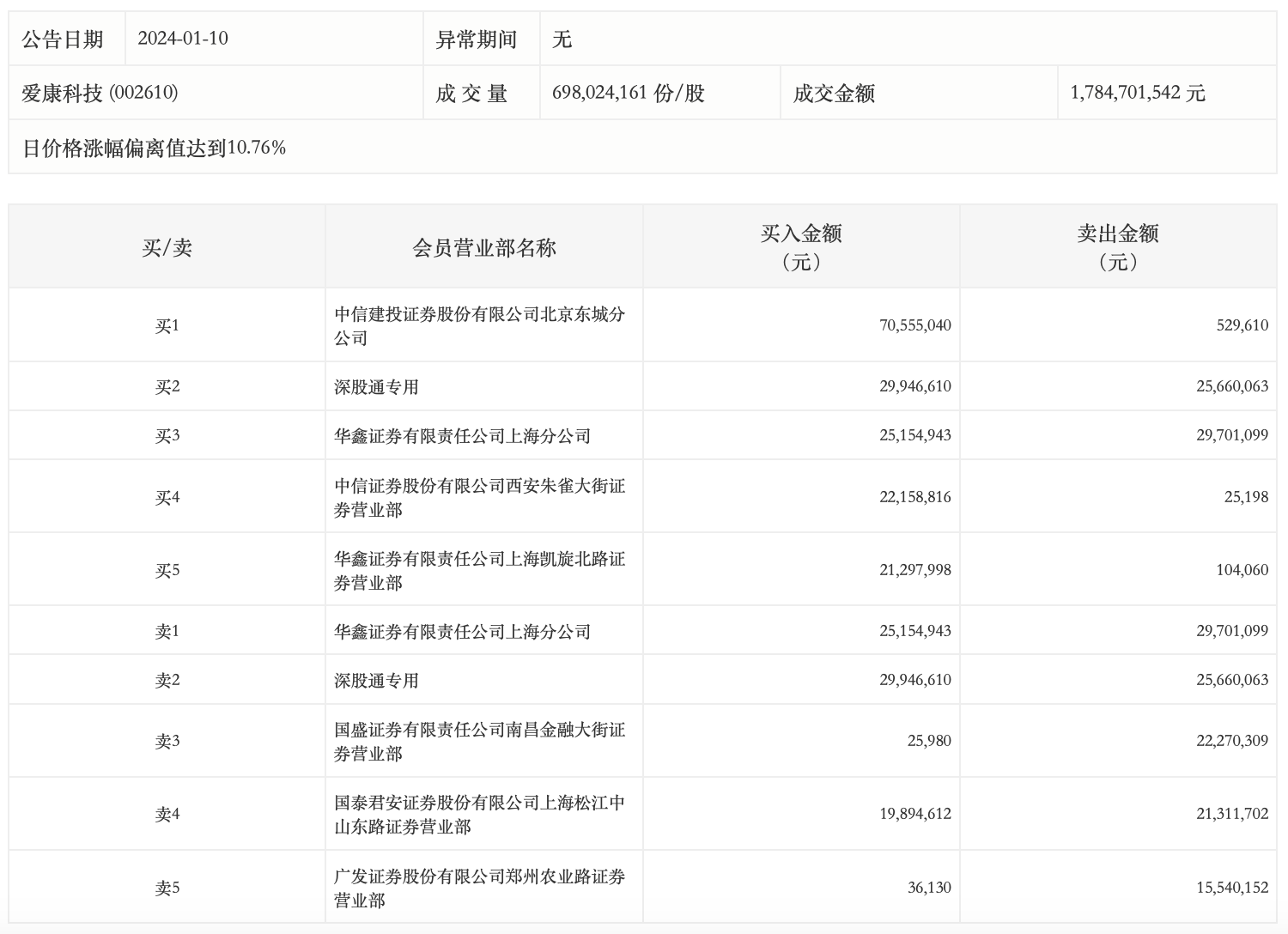This screenshot has width=1288, height=934.
Task: Click the 日价格涨幅偏离值达到10.76% text
Action: pyautogui.click(x=154, y=148)
